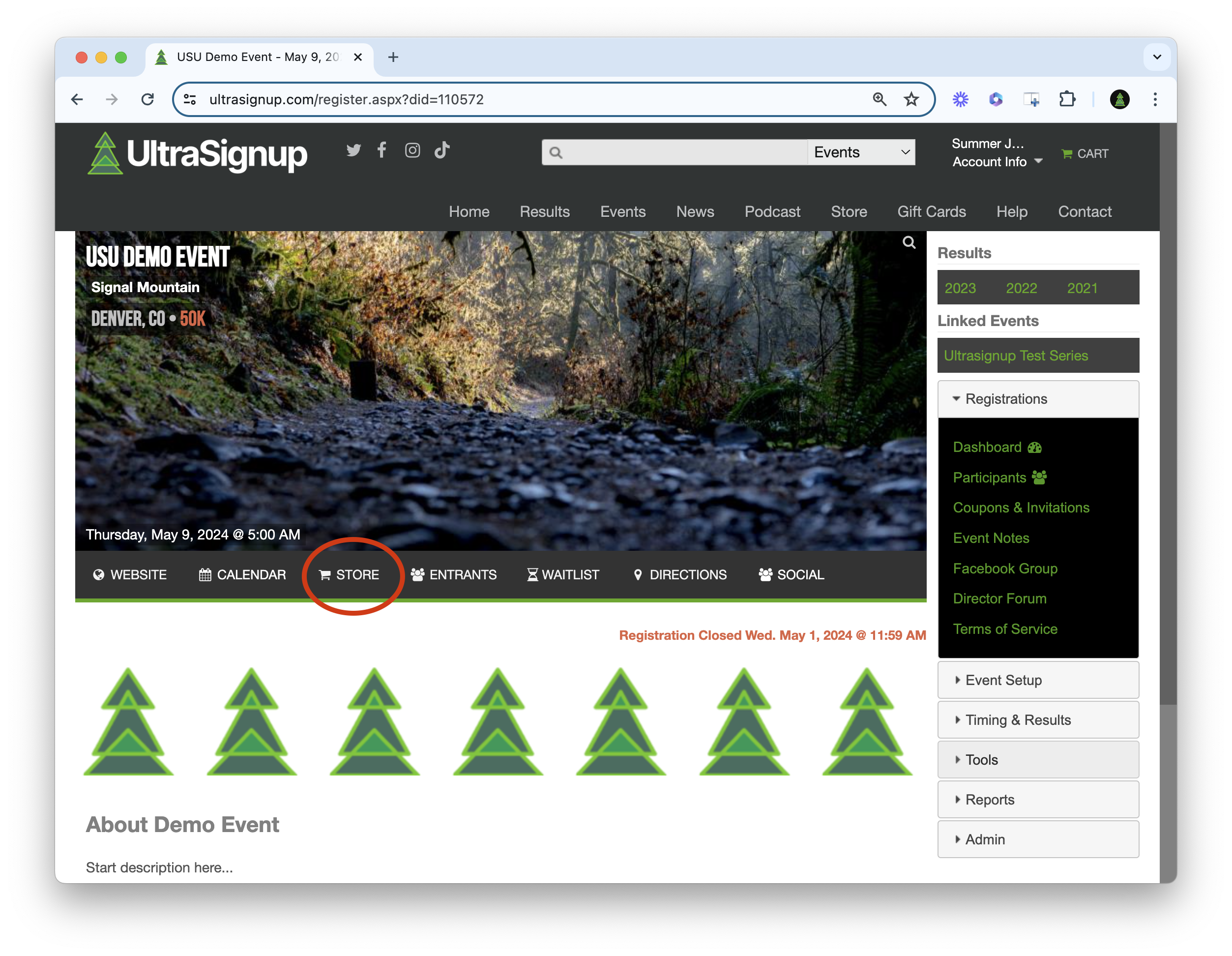Open the registration Dashboard
This screenshot has width=1232, height=956.
997,447
